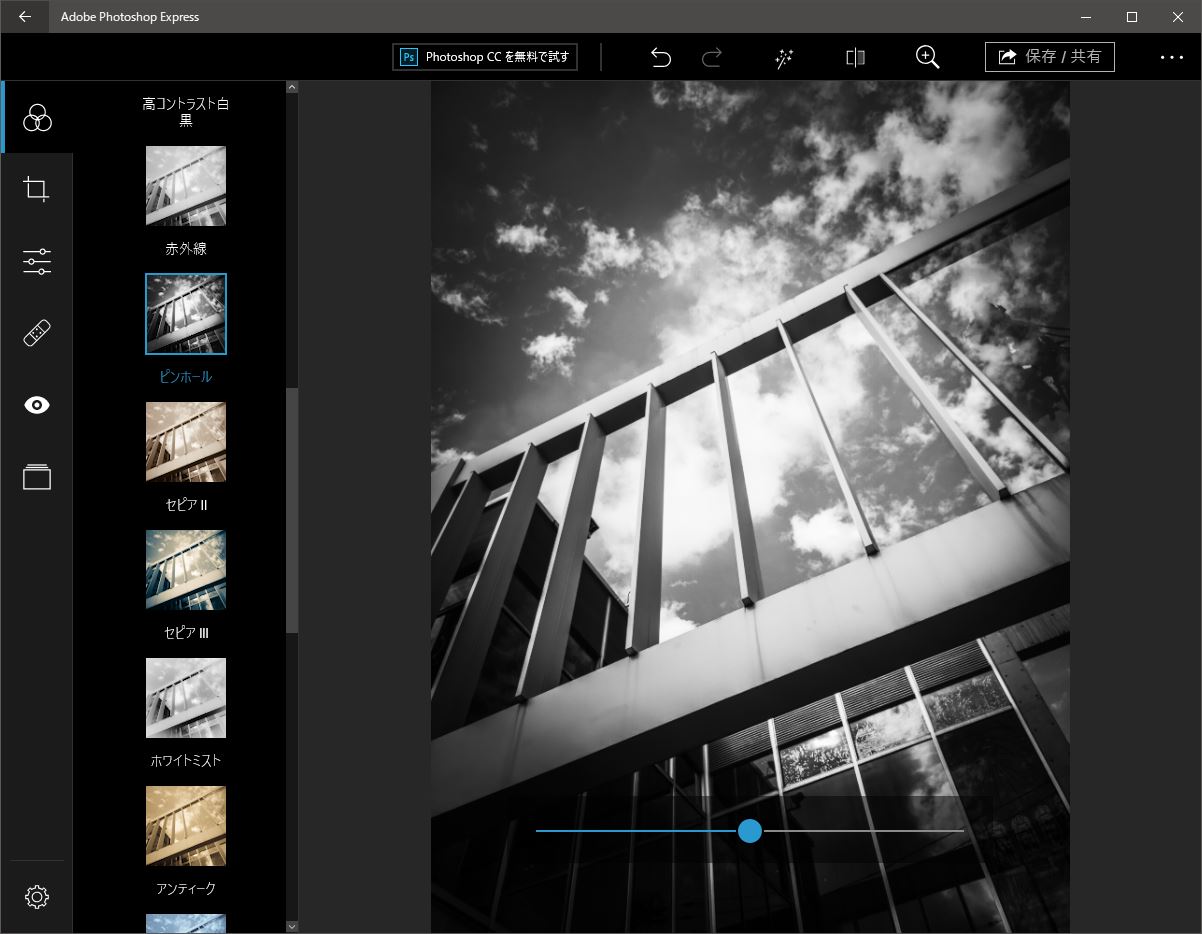
Task: Click the slider track right of handle
Action: click(x=863, y=831)
